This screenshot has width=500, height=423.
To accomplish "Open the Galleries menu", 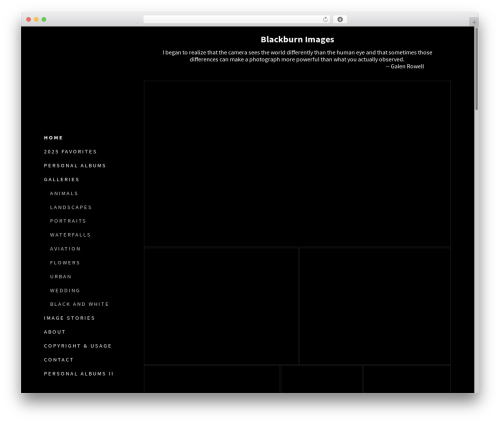I will point(61,180).
